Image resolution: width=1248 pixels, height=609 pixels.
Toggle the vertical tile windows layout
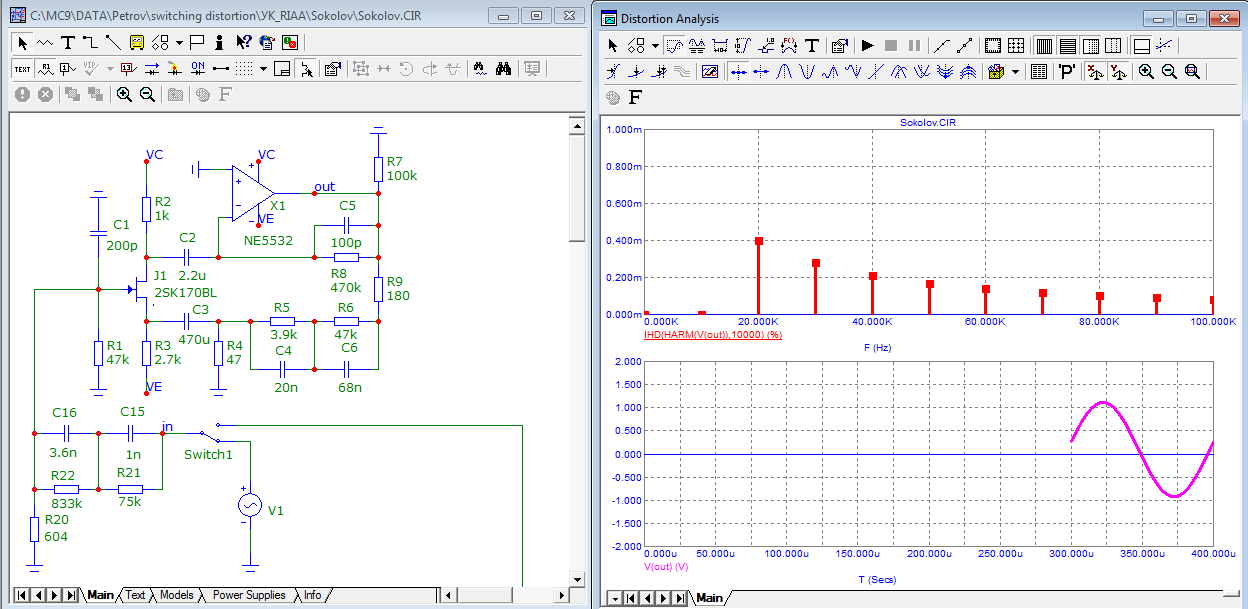[1042, 45]
